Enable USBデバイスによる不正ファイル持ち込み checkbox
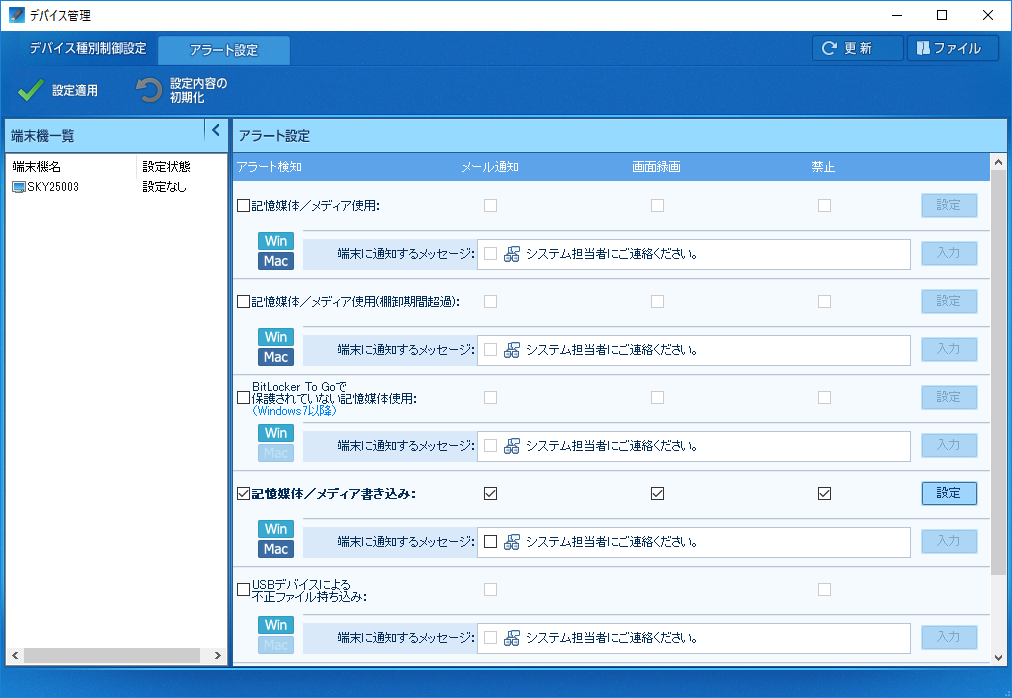1012x698 pixels. 243,590
